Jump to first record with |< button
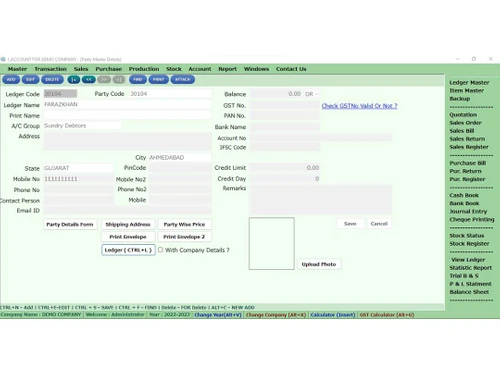 tap(74, 80)
